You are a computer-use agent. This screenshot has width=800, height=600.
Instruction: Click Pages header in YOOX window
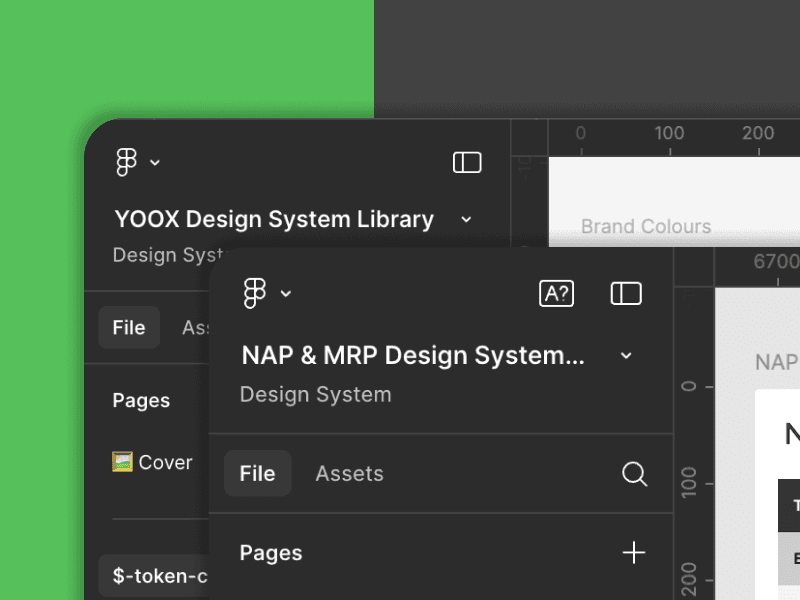pos(141,401)
